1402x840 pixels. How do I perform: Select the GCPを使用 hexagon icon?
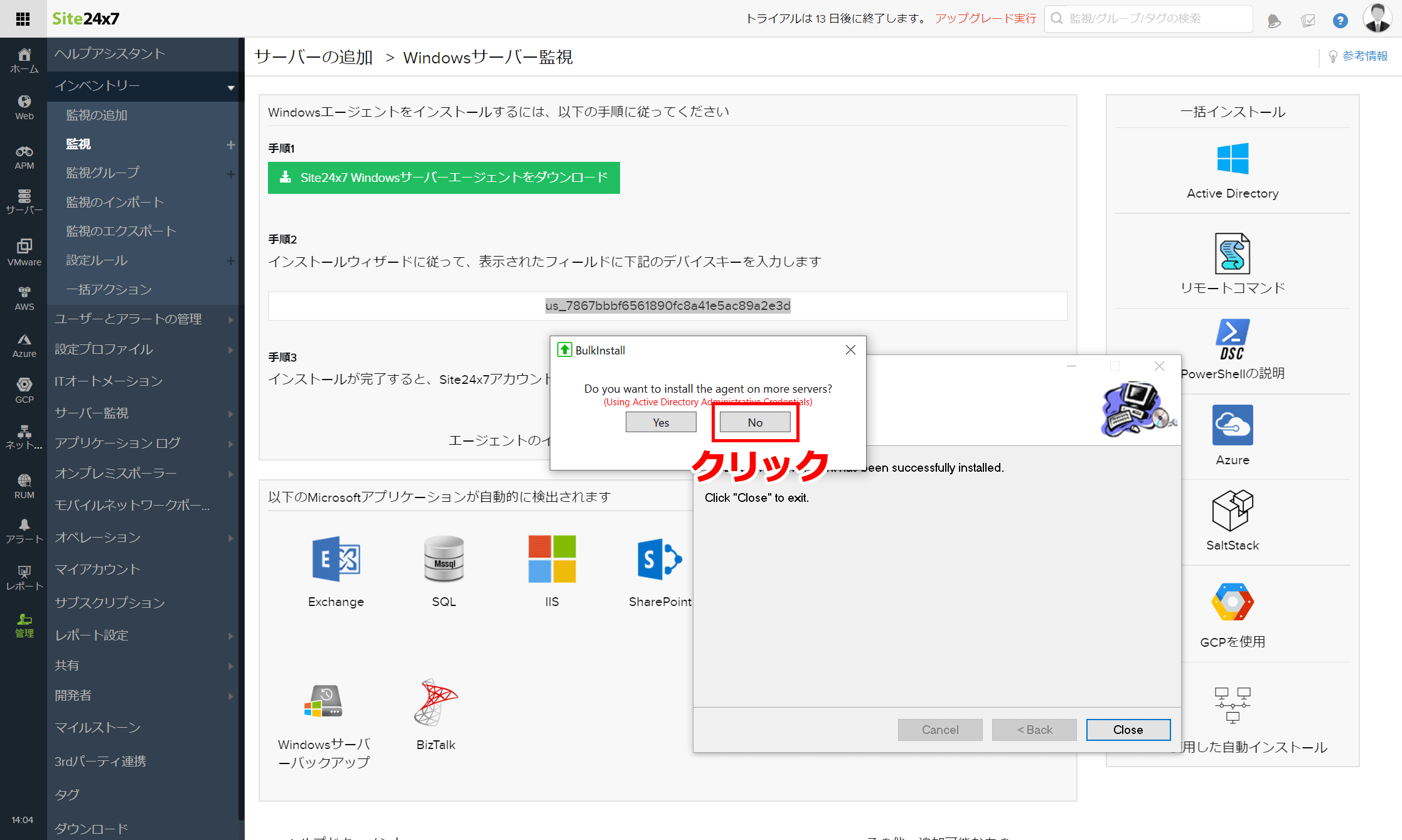1233,602
